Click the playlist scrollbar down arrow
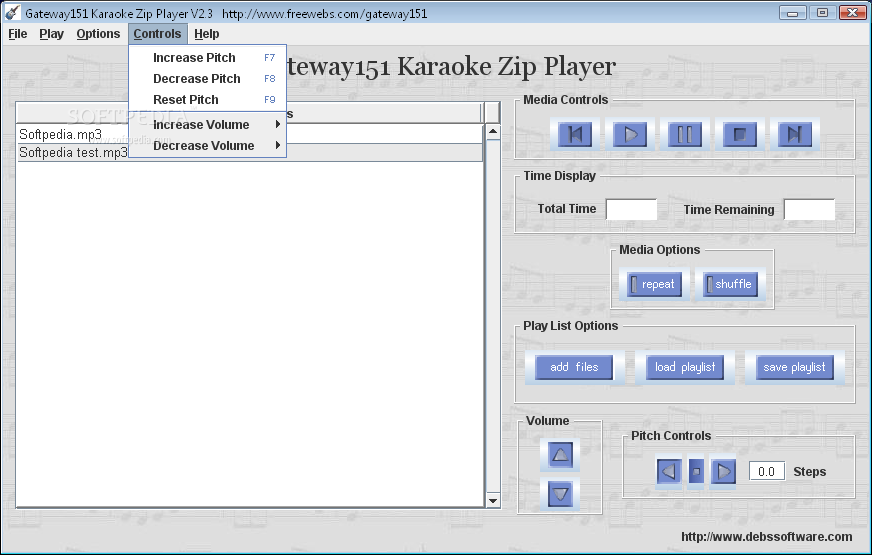 pos(493,501)
